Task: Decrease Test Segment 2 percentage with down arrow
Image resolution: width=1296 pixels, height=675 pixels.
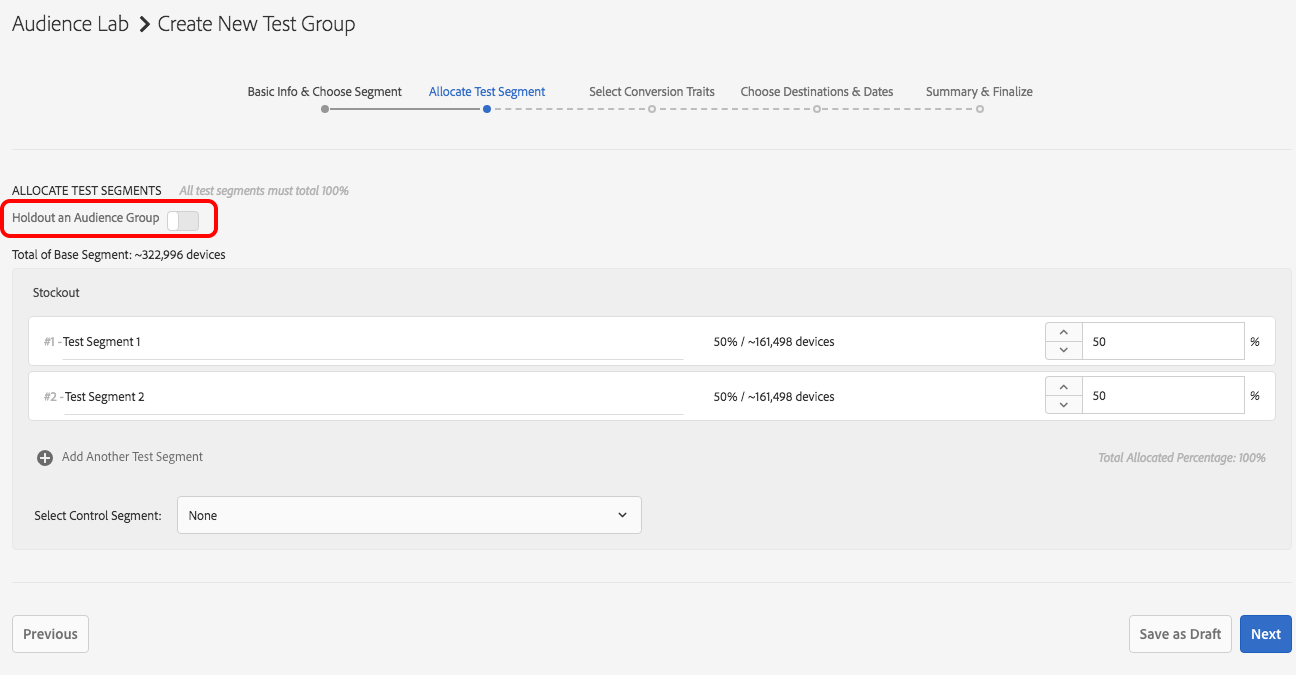Action: tap(1063, 405)
